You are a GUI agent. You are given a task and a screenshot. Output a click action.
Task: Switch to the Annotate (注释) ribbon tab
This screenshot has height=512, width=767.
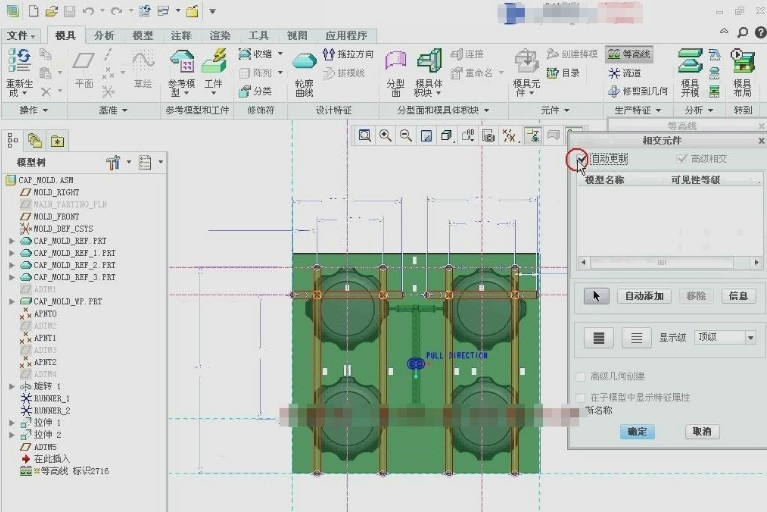click(181, 36)
